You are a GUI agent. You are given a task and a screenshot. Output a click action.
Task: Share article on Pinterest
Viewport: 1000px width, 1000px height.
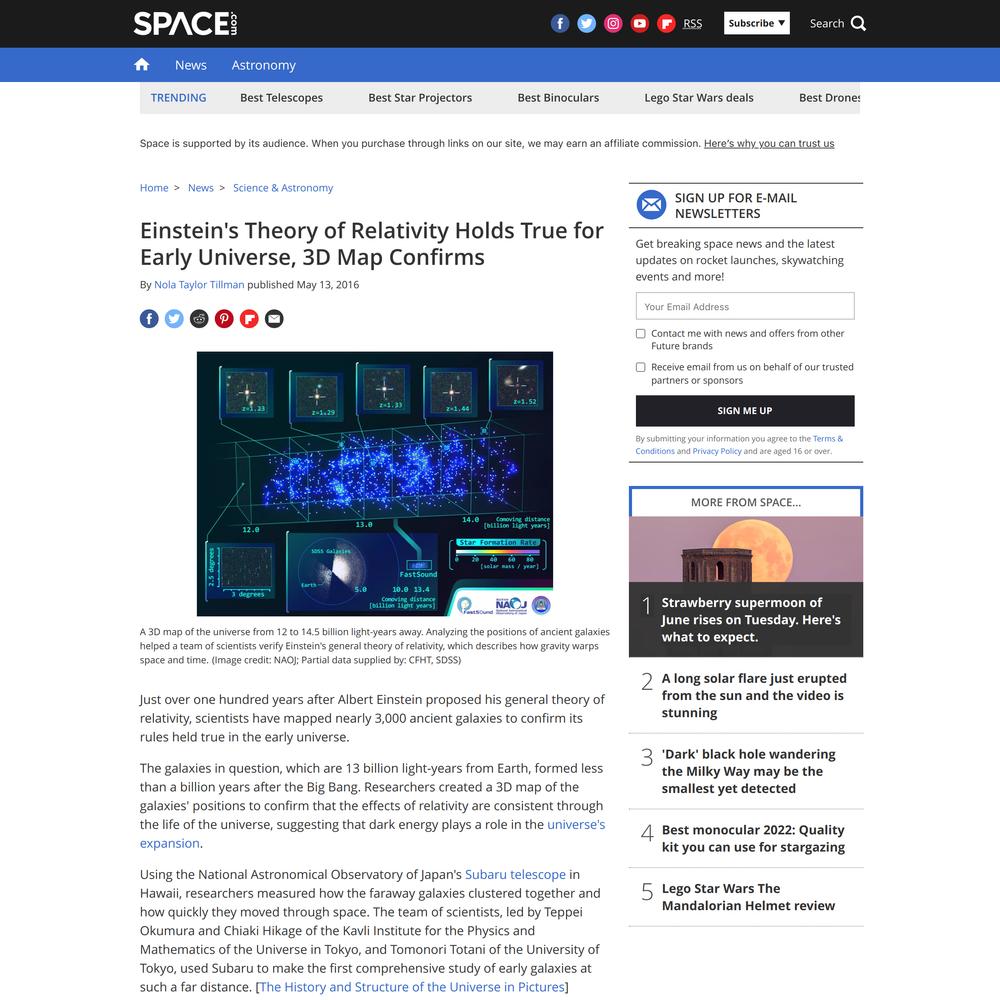point(224,318)
